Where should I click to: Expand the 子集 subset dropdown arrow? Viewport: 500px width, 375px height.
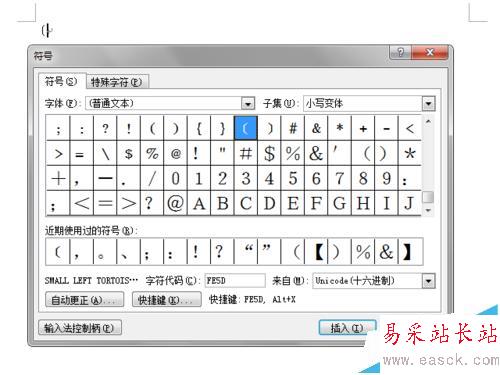coord(428,104)
